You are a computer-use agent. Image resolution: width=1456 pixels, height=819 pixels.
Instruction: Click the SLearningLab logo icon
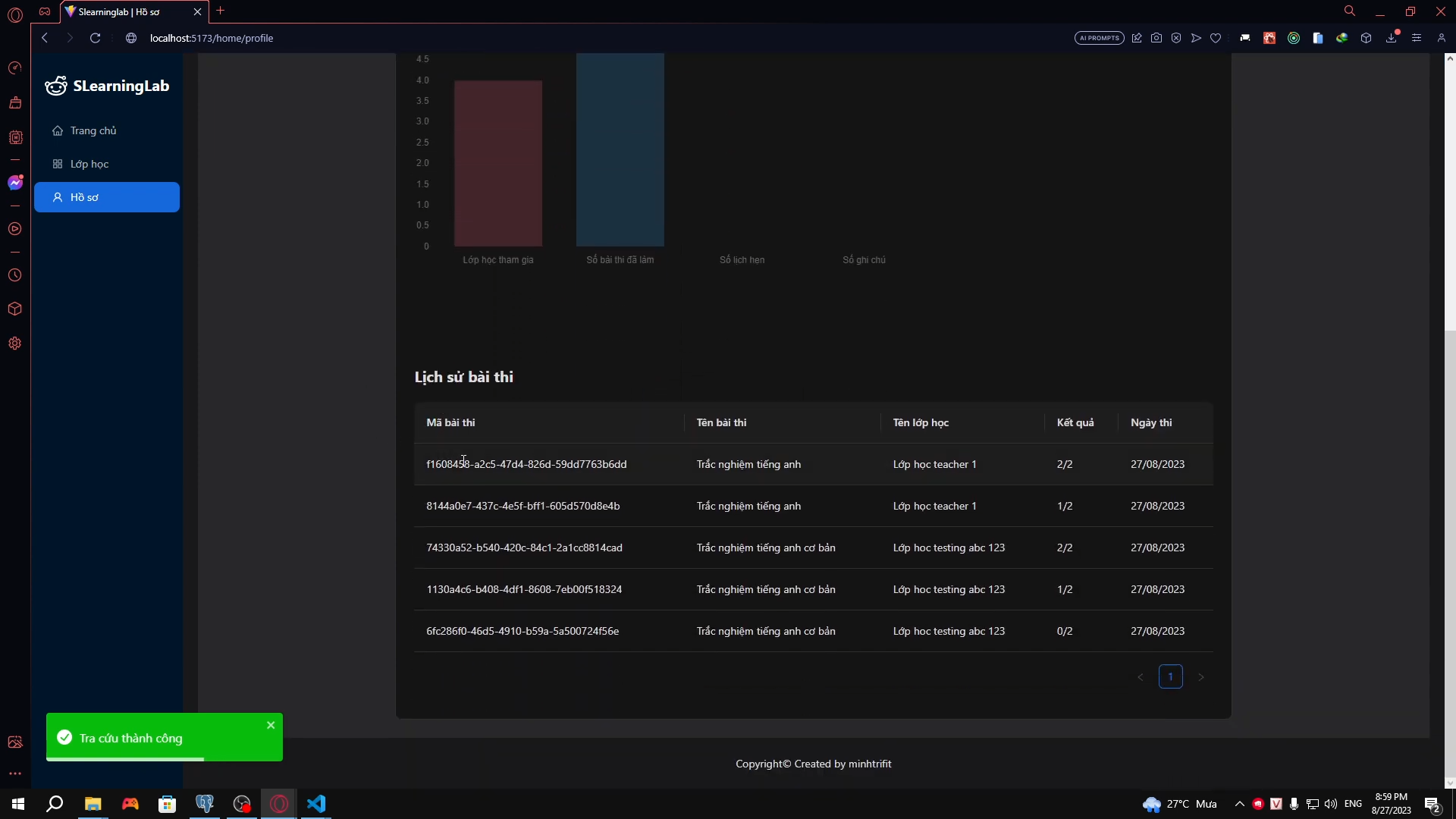55,86
